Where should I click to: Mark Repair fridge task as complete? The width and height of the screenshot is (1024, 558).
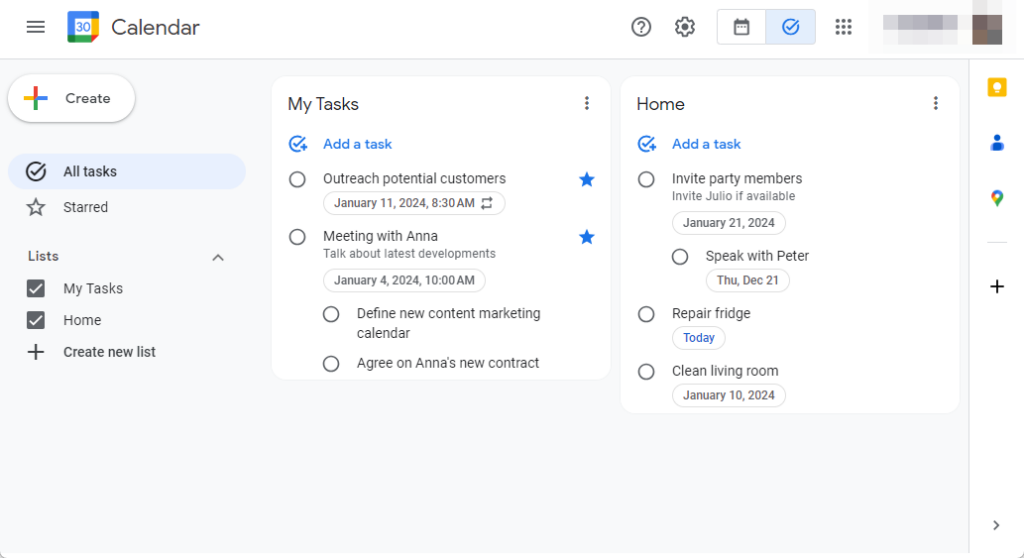647,314
